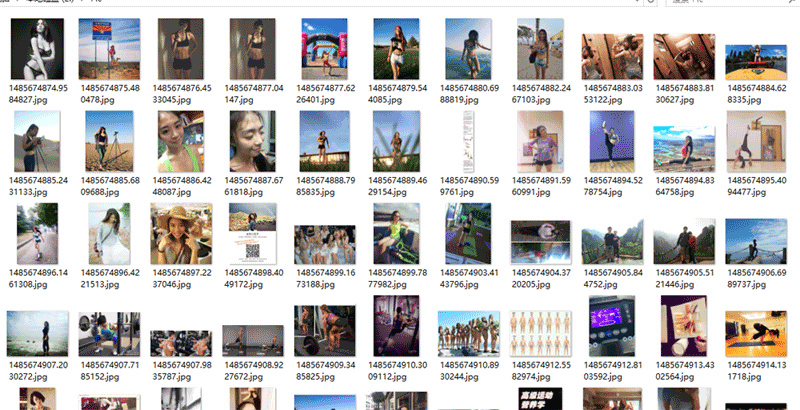Select the selfie thumbnail 1485674886.4248087.jpg
This screenshot has height=410, width=800.
pyautogui.click(x=181, y=141)
